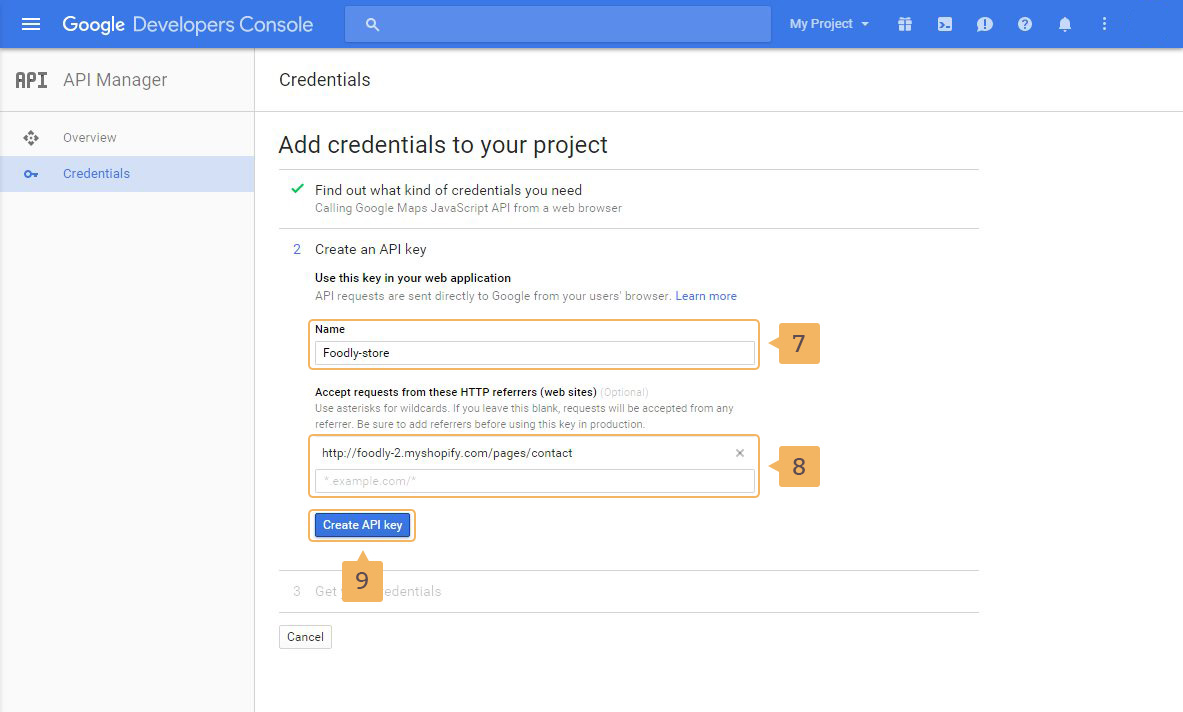1183x712 pixels.
Task: Open the hamburger navigation menu
Action: 31,24
